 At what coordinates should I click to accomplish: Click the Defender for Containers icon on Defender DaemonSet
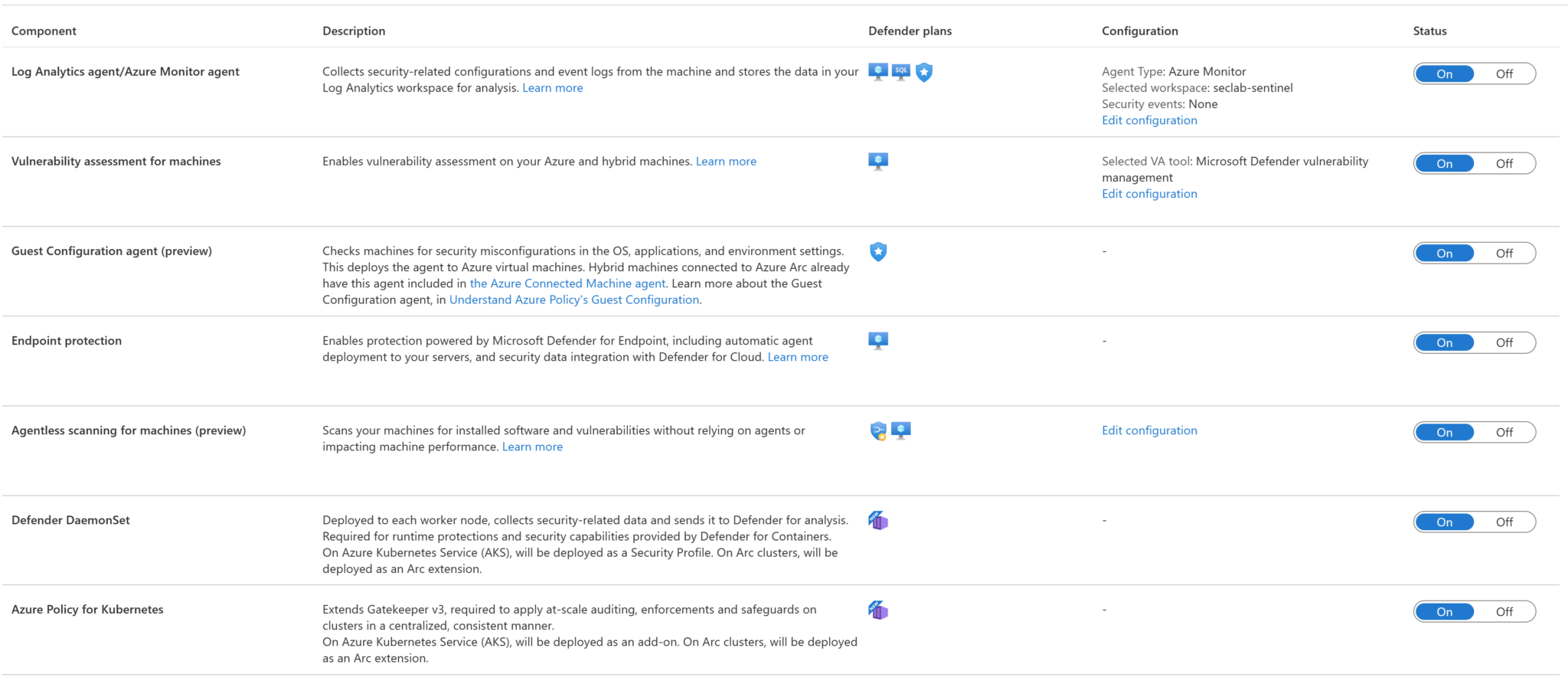pyautogui.click(x=879, y=520)
